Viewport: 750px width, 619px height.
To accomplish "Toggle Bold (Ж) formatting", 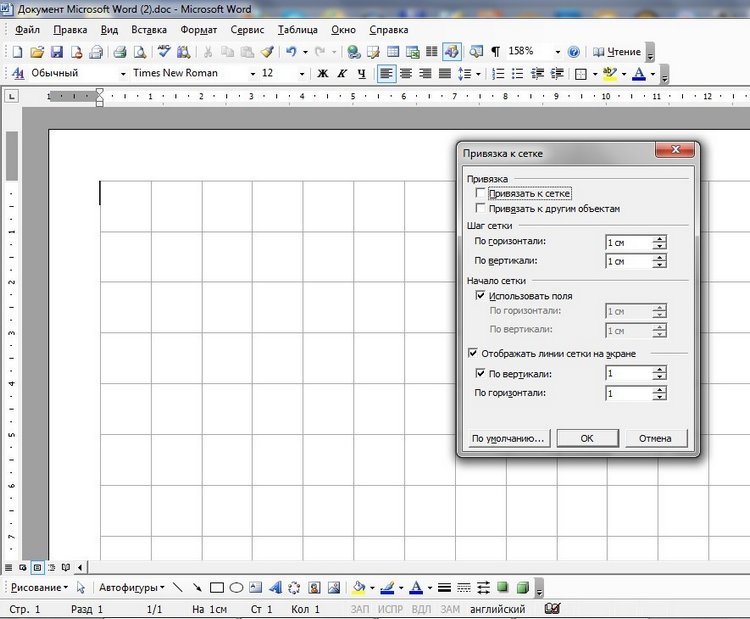I will click(x=323, y=74).
